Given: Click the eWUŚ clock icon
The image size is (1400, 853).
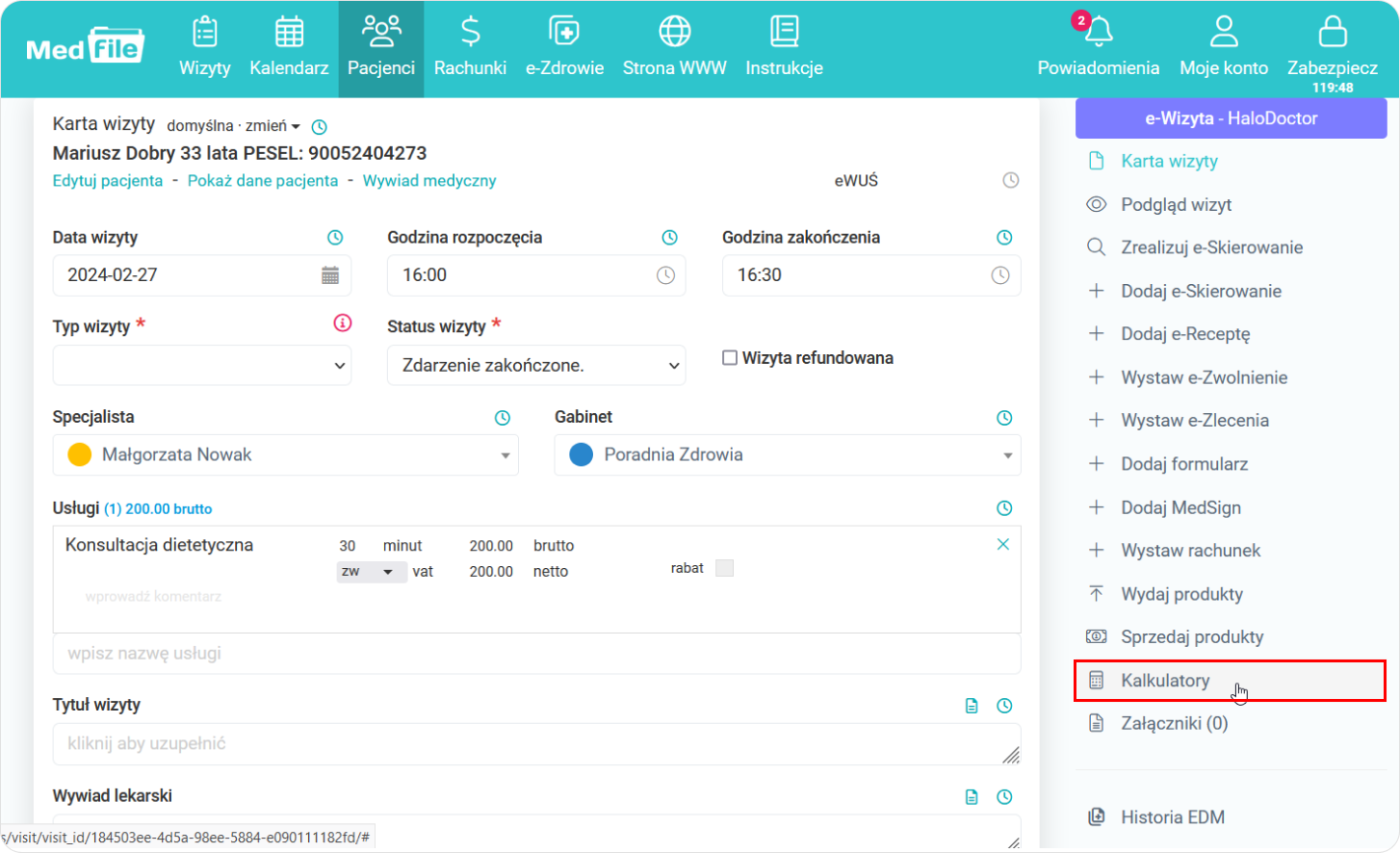Looking at the screenshot, I should point(1010,180).
